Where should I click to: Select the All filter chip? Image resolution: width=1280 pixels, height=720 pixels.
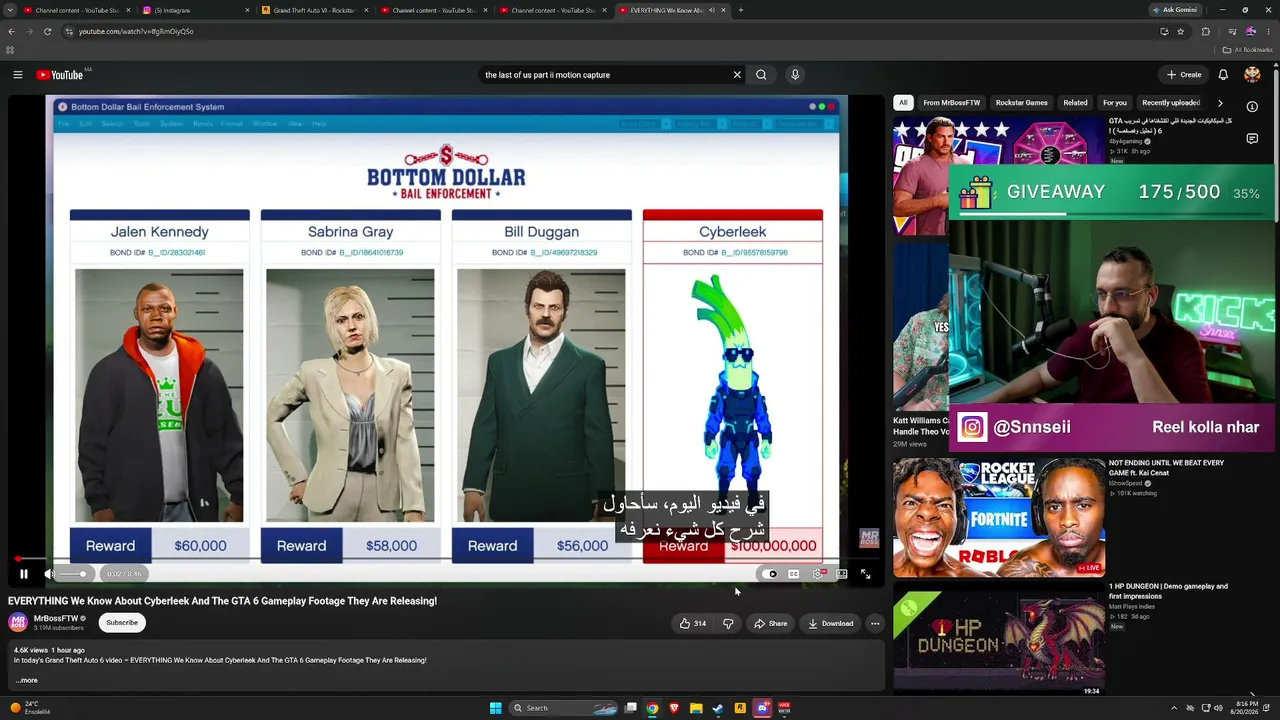pos(903,103)
